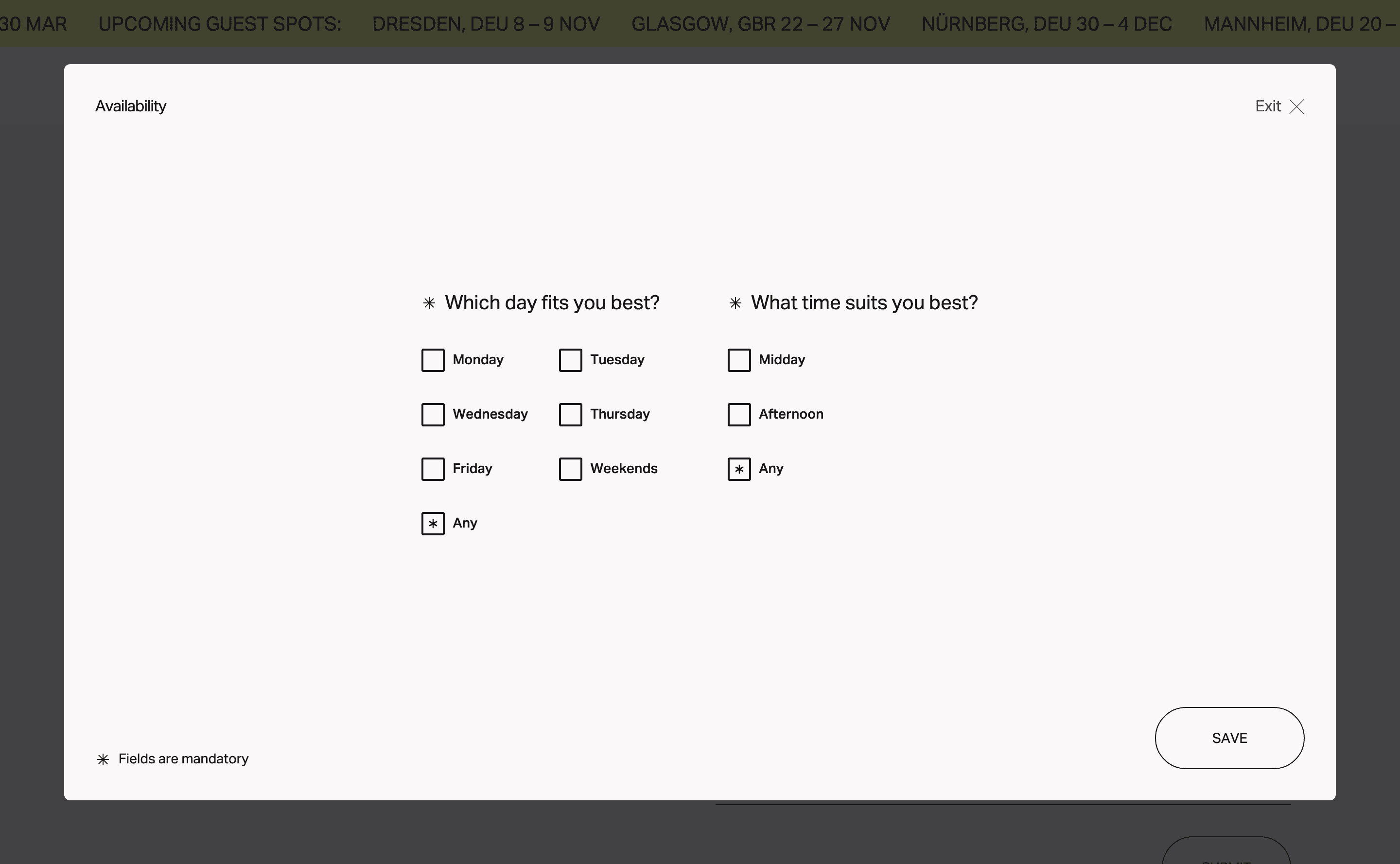Toggle the Afternoon time checkbox
Viewport: 1400px width, 864px height.
739,414
